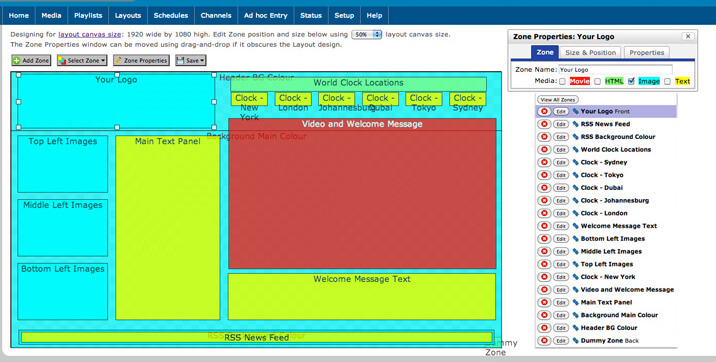716x362 pixels.
Task: Open the 50% canvas size dropdown
Action: click(x=367, y=34)
